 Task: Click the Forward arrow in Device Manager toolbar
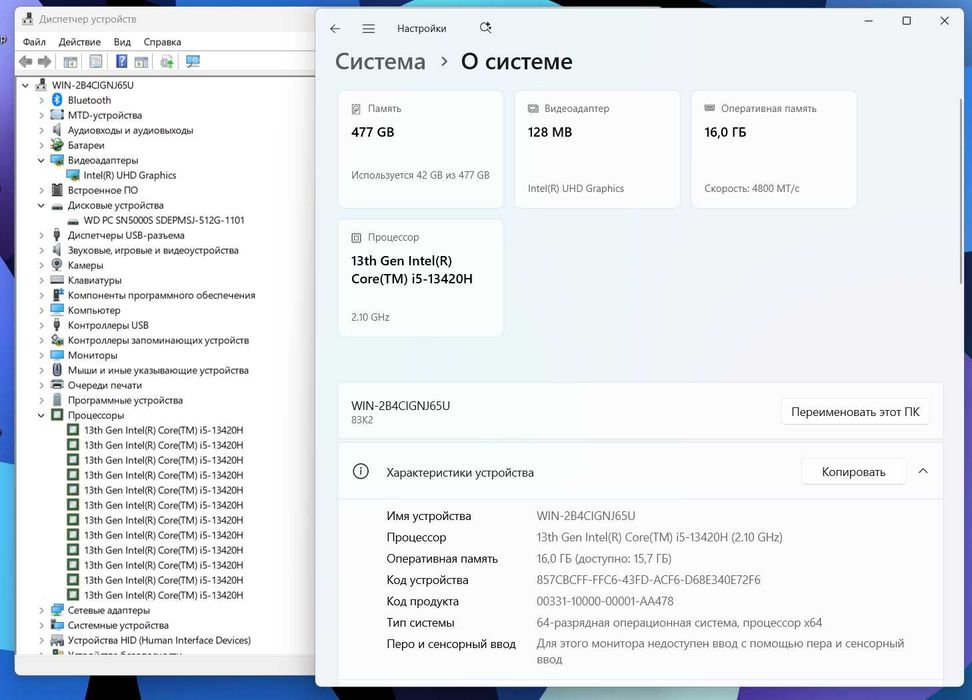tap(45, 61)
